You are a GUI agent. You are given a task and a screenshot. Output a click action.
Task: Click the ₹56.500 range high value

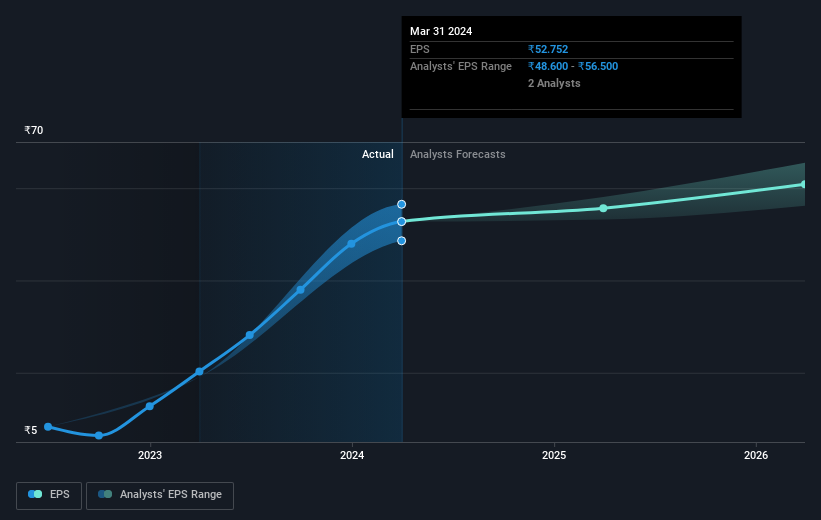pyautogui.click(x=598, y=67)
